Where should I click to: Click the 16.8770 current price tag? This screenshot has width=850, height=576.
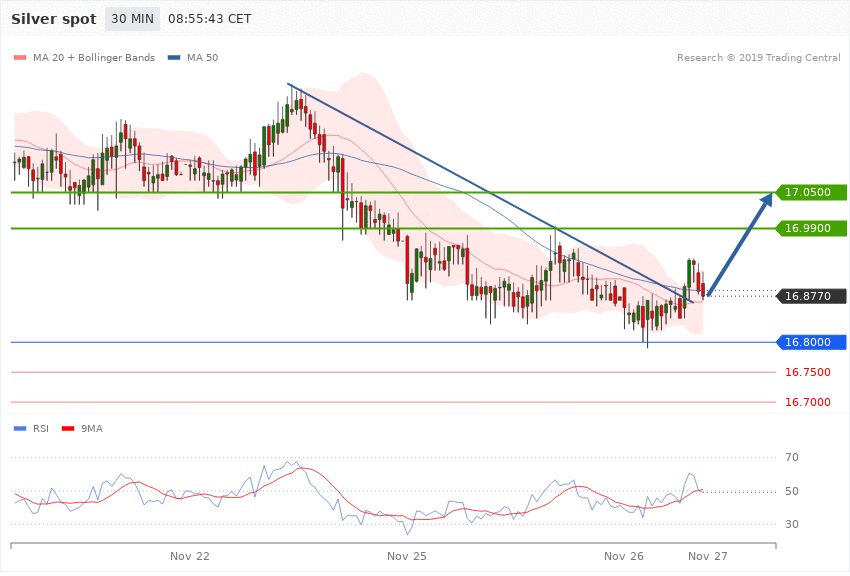pyautogui.click(x=811, y=296)
